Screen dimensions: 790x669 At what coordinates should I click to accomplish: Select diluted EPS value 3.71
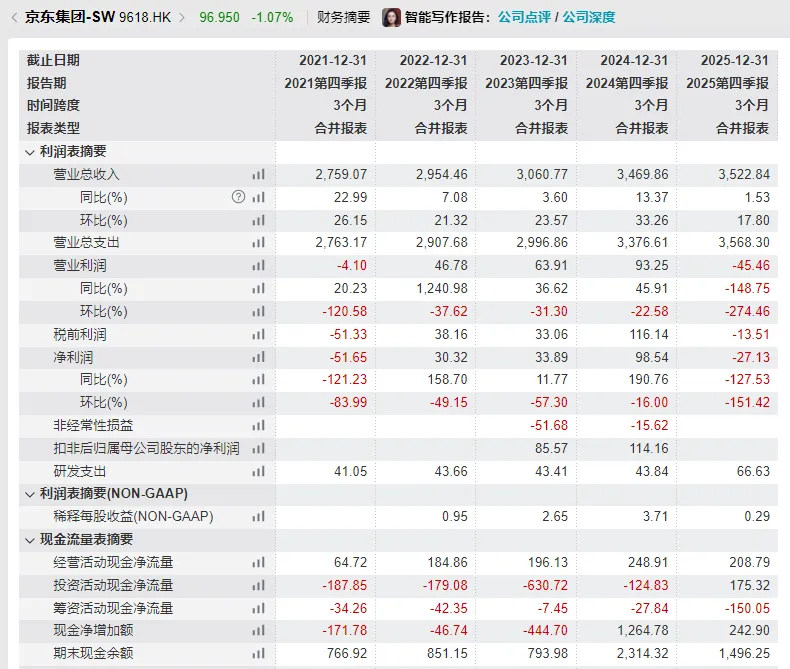click(655, 516)
